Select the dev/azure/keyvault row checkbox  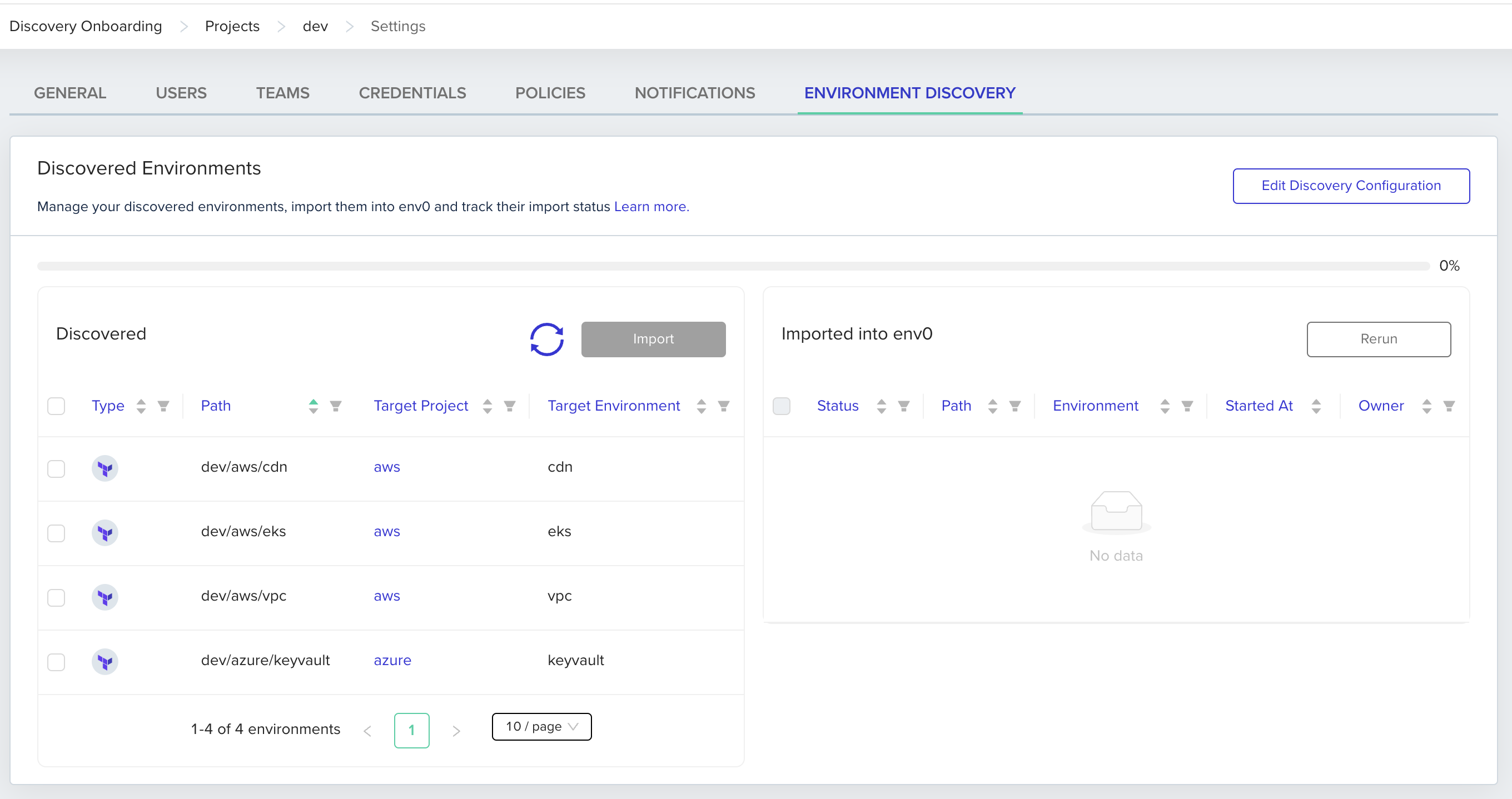point(56,662)
